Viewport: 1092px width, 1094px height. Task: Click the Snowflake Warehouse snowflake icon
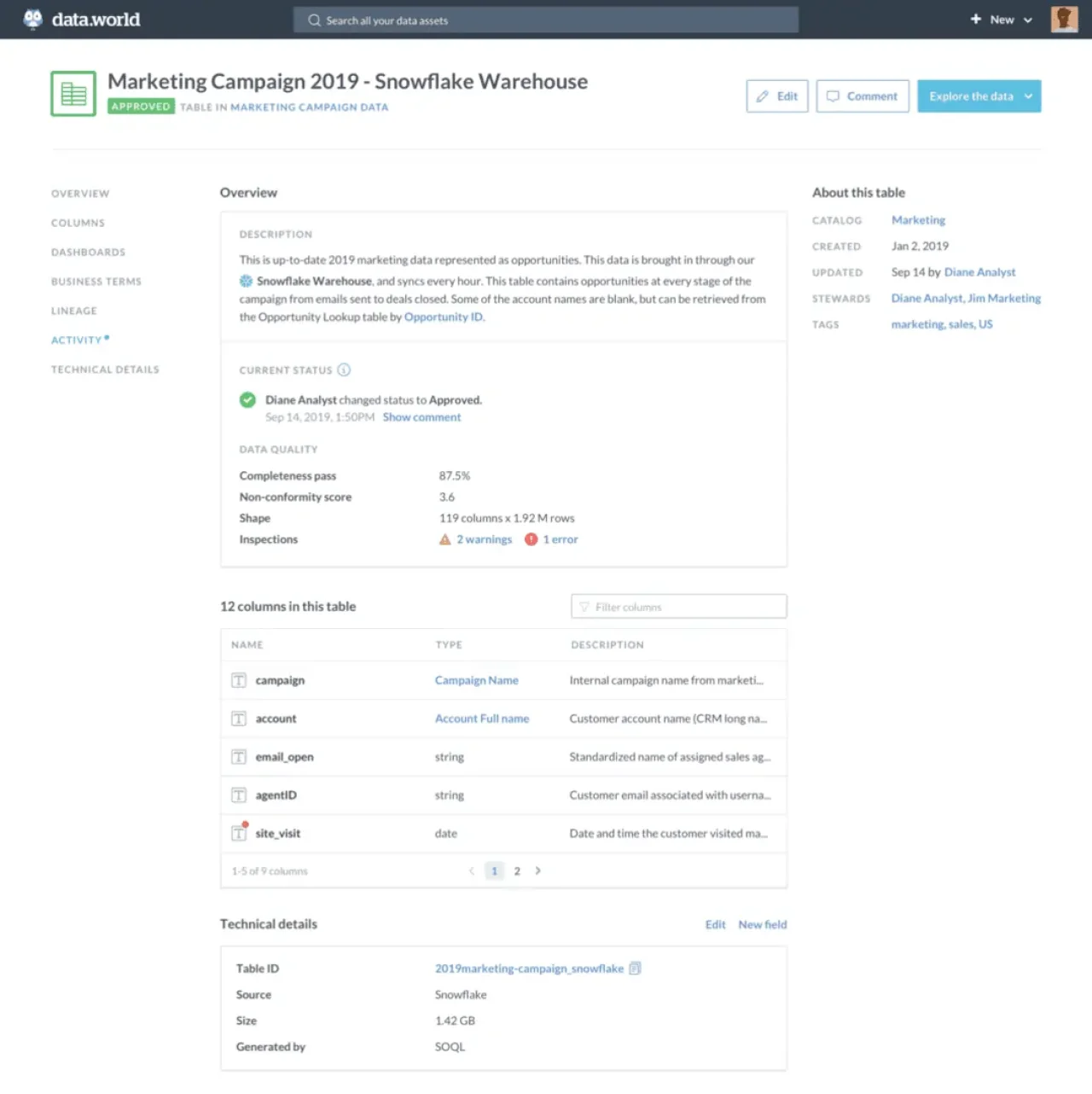click(246, 281)
